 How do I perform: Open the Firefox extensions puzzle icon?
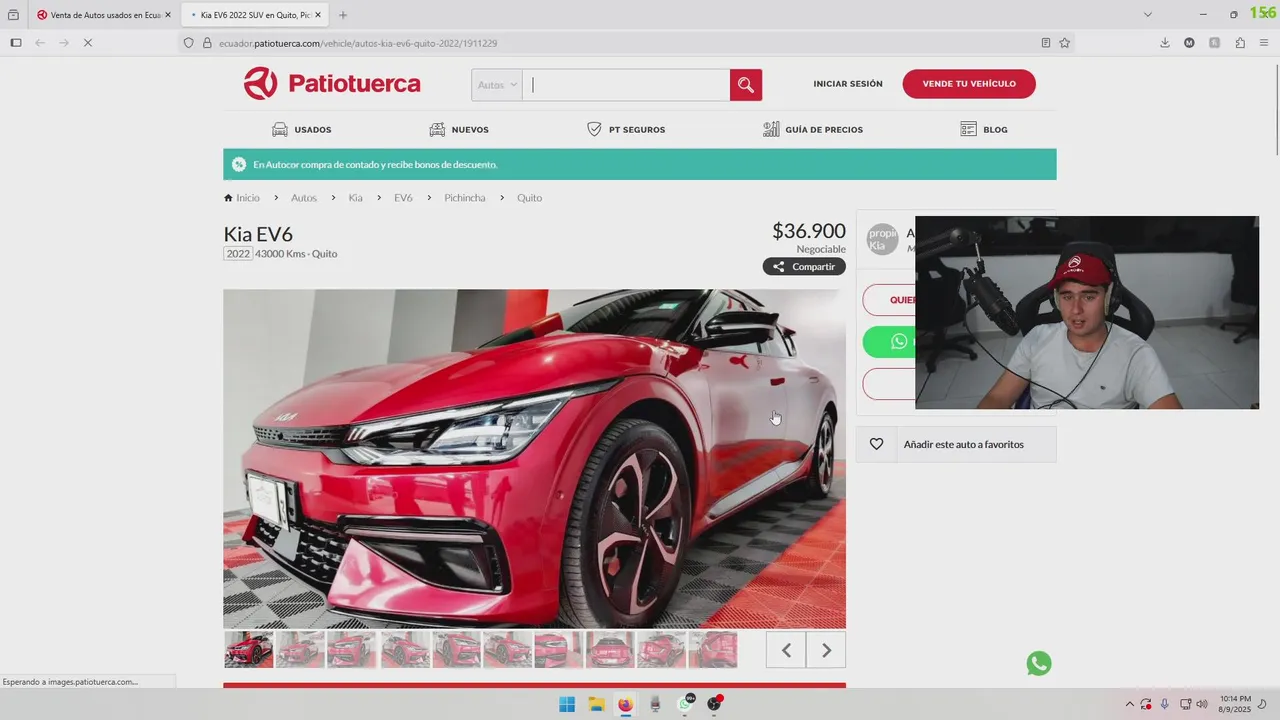1240,43
